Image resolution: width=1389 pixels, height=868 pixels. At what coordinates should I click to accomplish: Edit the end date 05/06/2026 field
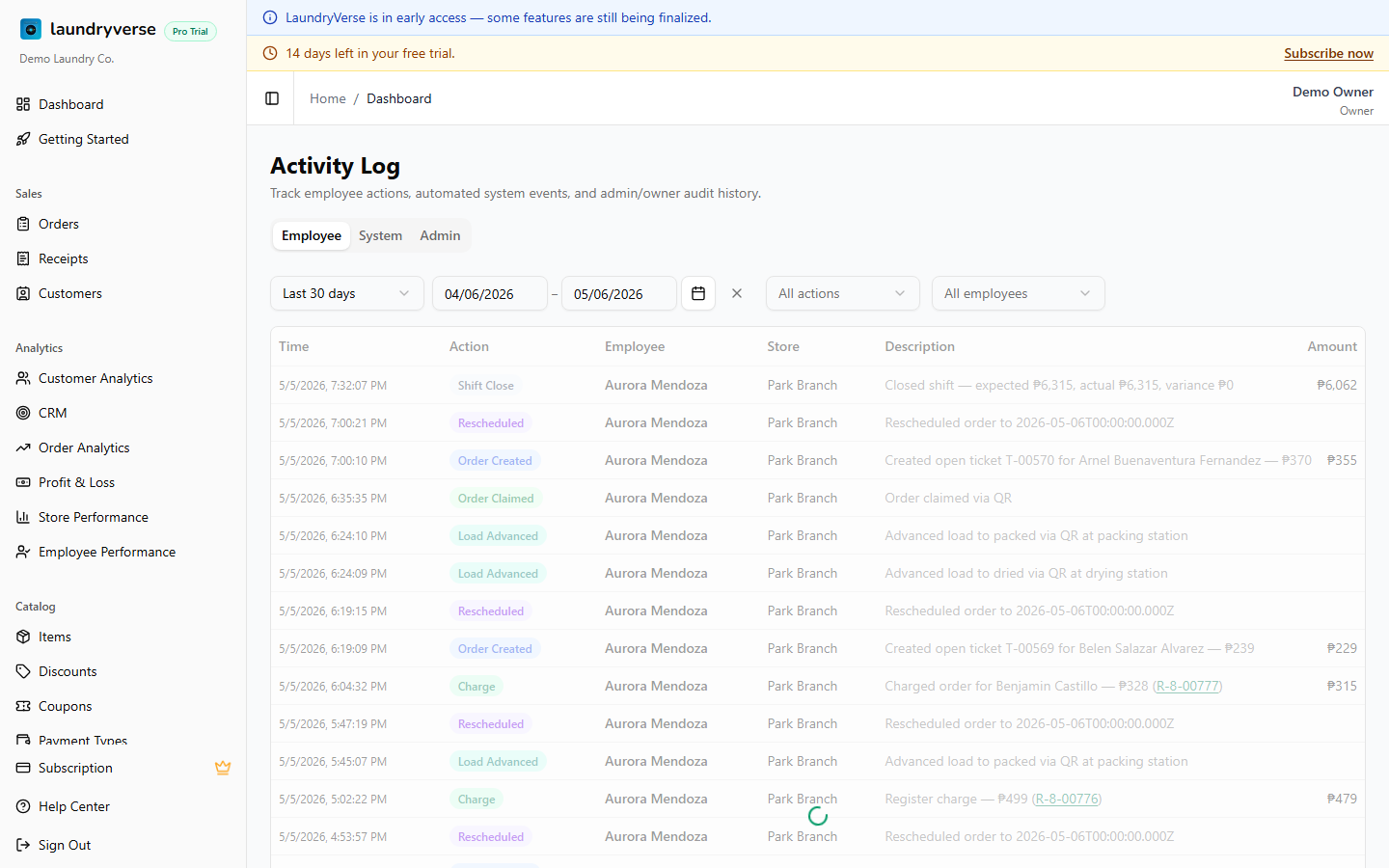619,293
